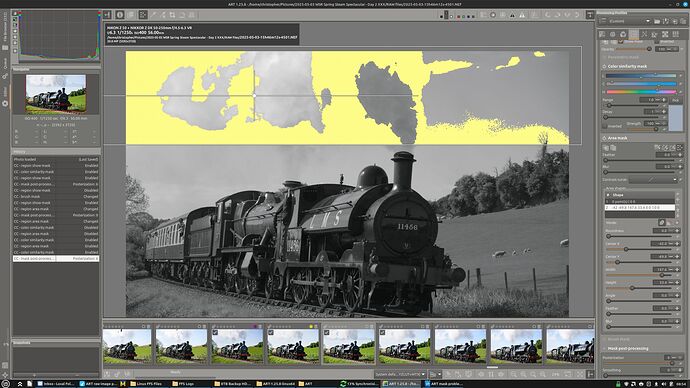The image size is (690, 388).
Task: Click the save image icon bottom left
Action: 107,374
